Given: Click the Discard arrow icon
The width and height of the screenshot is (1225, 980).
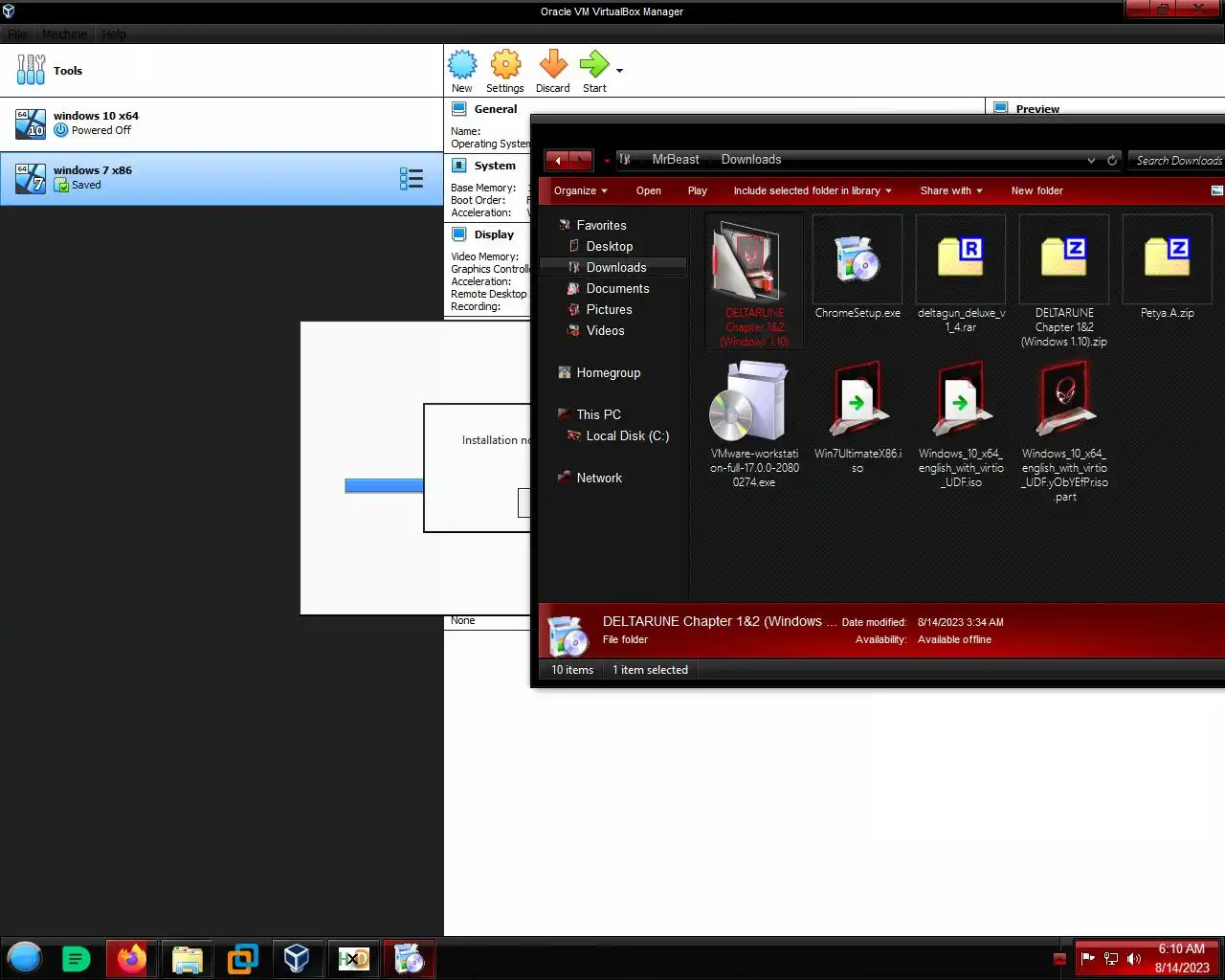Looking at the screenshot, I should (553, 64).
